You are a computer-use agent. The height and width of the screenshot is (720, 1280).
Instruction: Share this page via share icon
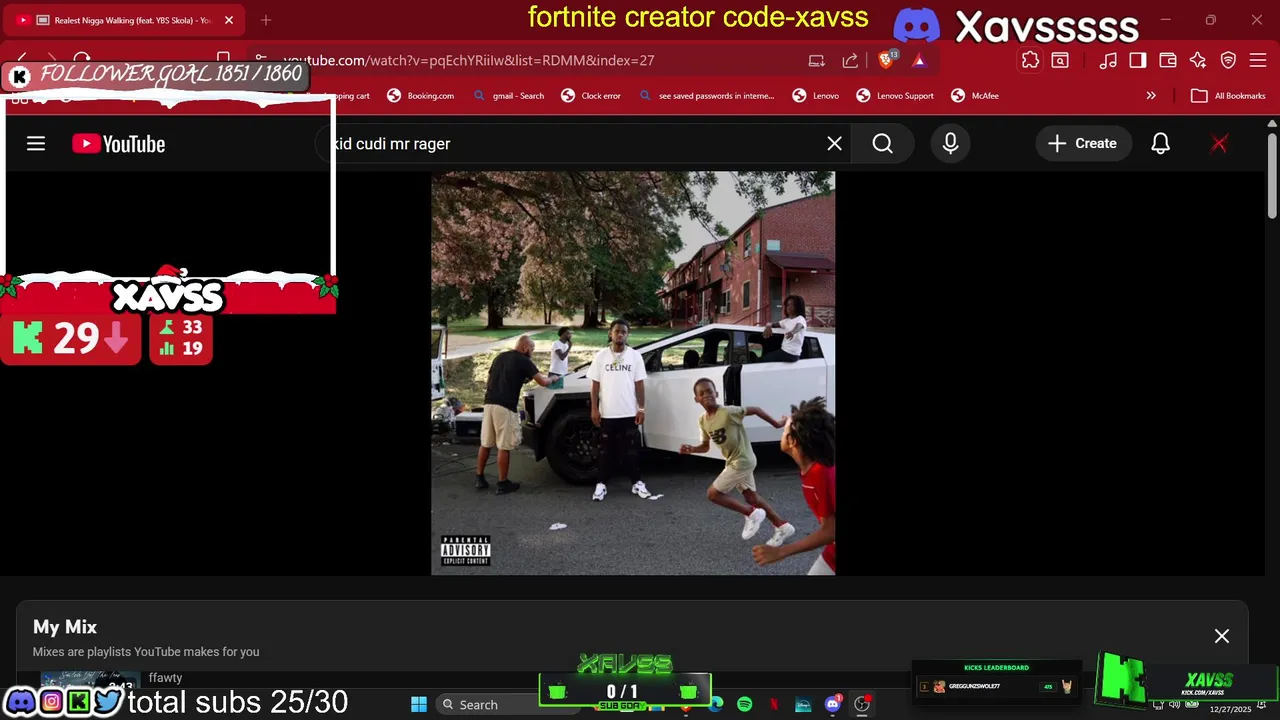pyautogui.click(x=850, y=61)
